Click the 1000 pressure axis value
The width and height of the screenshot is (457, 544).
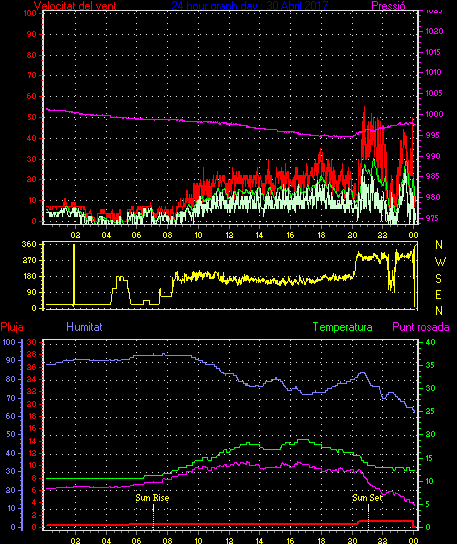(434, 114)
